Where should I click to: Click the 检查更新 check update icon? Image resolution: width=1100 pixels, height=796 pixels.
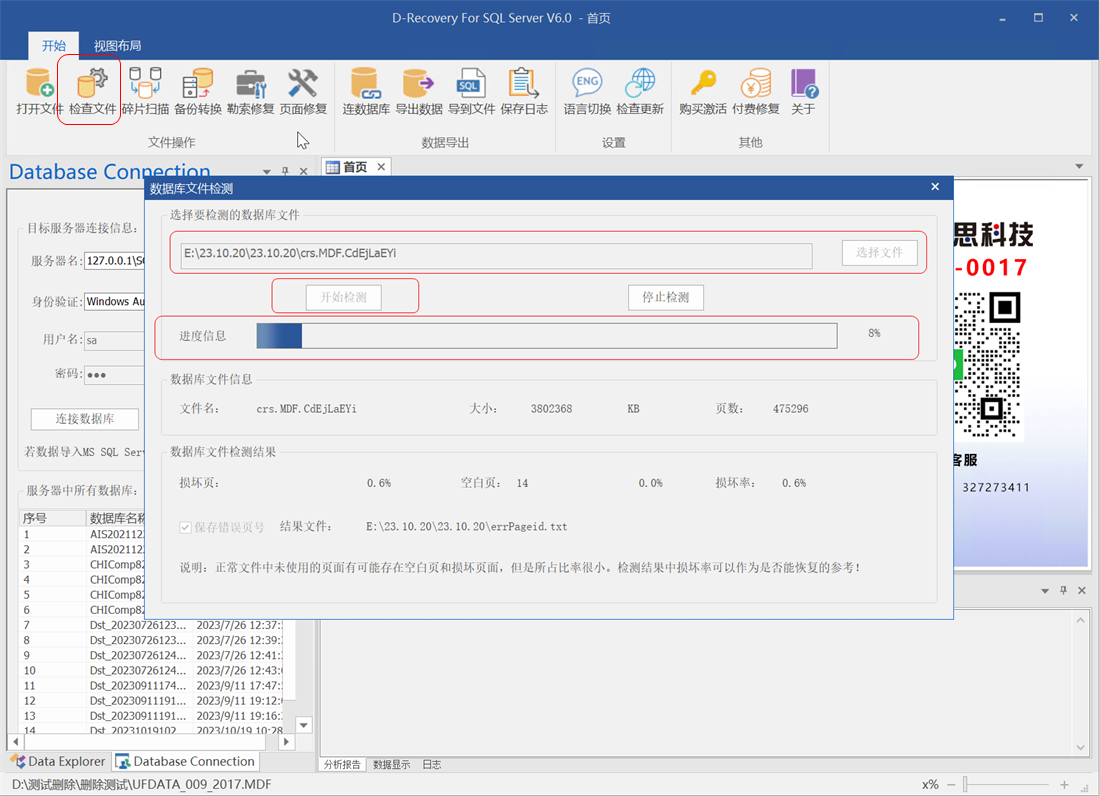pyautogui.click(x=640, y=91)
